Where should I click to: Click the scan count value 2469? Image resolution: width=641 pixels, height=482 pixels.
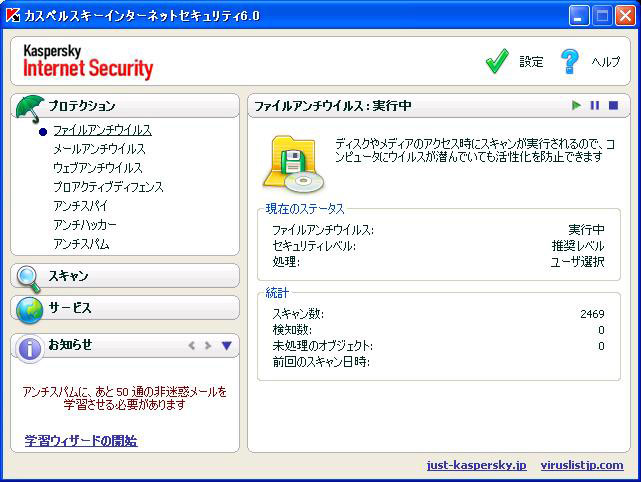pyautogui.click(x=592, y=314)
